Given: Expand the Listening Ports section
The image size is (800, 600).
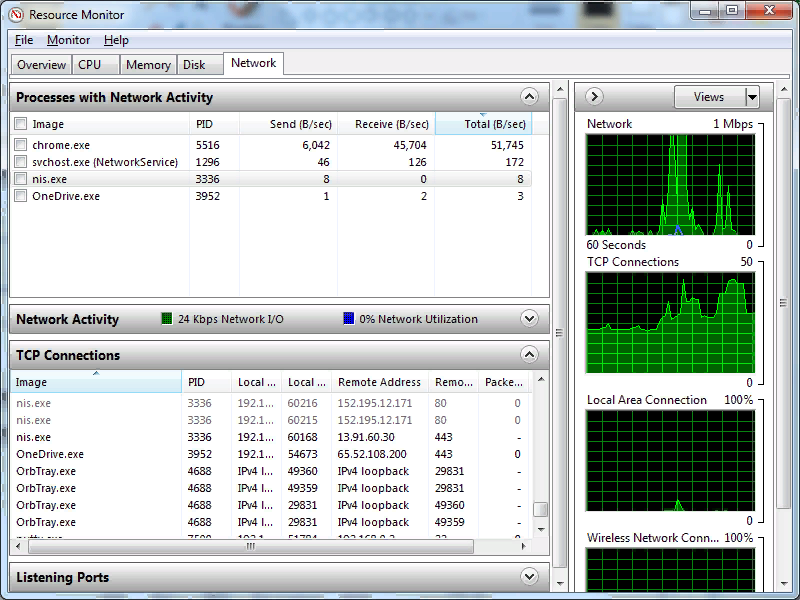Looking at the screenshot, I should 529,577.
